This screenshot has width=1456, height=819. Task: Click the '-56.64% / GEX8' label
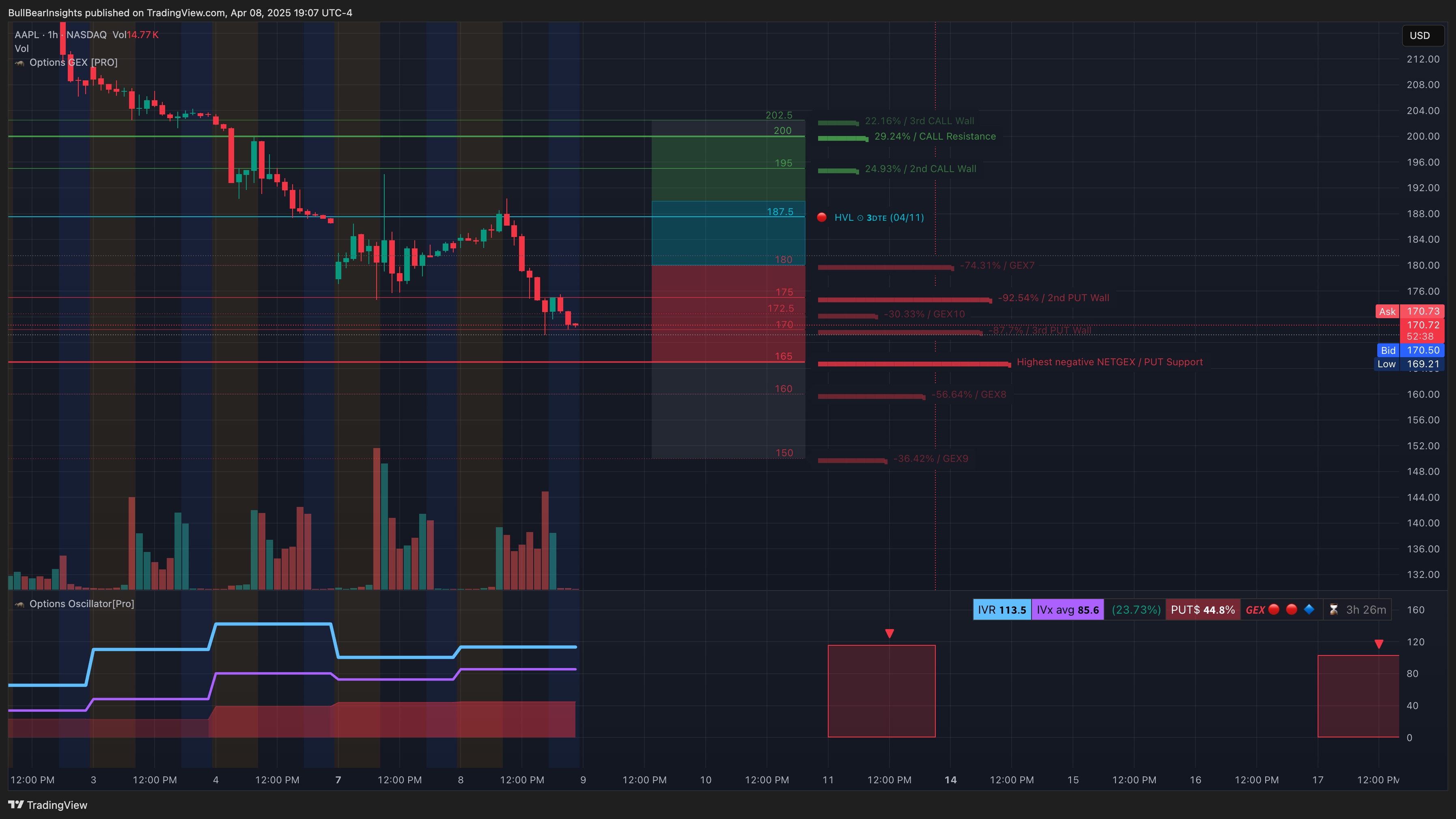pyautogui.click(x=969, y=394)
